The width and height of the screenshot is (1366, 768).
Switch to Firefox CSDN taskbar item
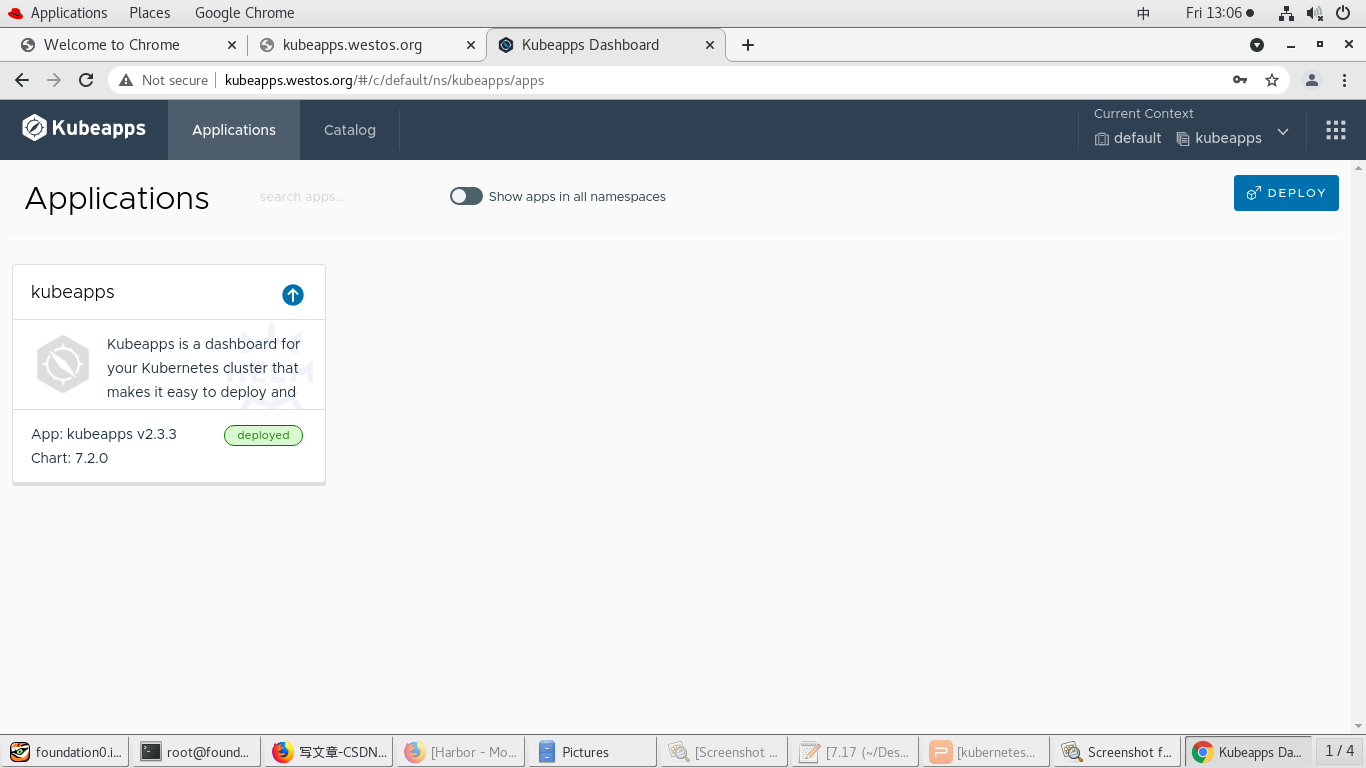(x=328, y=752)
